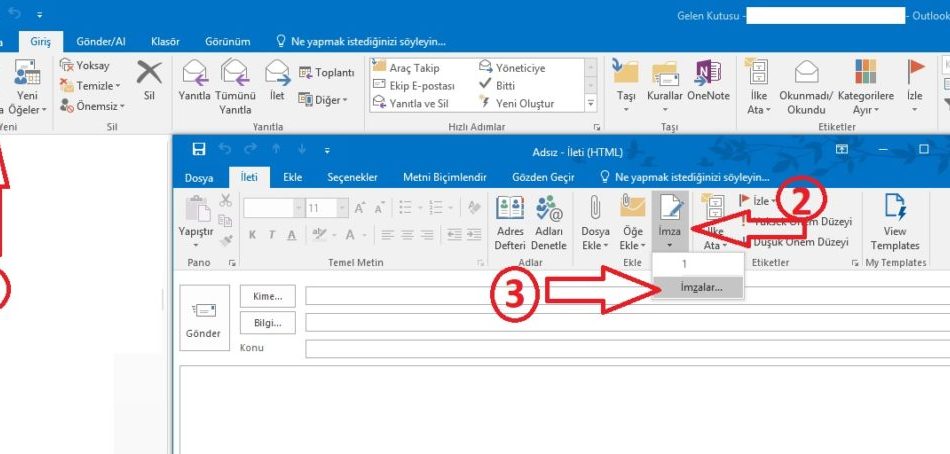Open the OneNote icon in ribbon
Image resolution: width=950 pixels, height=454 pixels.
[708, 78]
